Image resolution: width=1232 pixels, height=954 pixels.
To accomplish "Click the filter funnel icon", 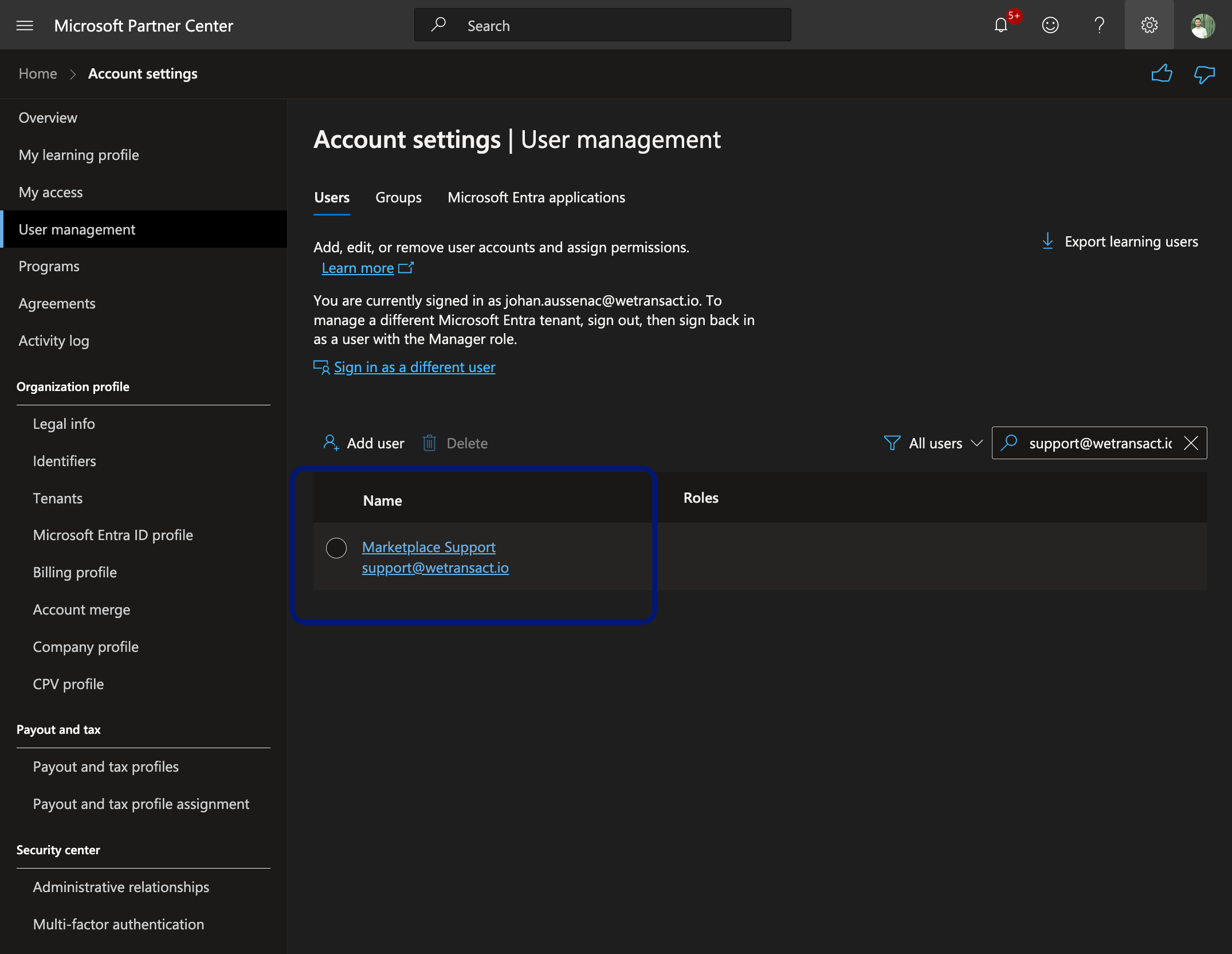I will [892, 443].
